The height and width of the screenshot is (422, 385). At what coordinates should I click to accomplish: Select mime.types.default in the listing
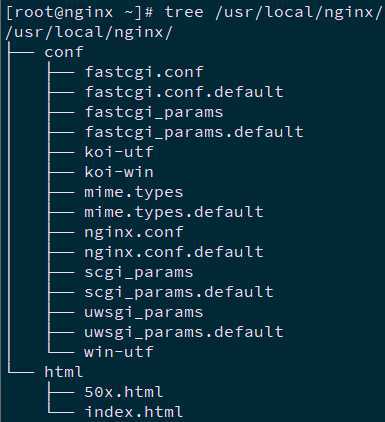pyautogui.click(x=174, y=212)
